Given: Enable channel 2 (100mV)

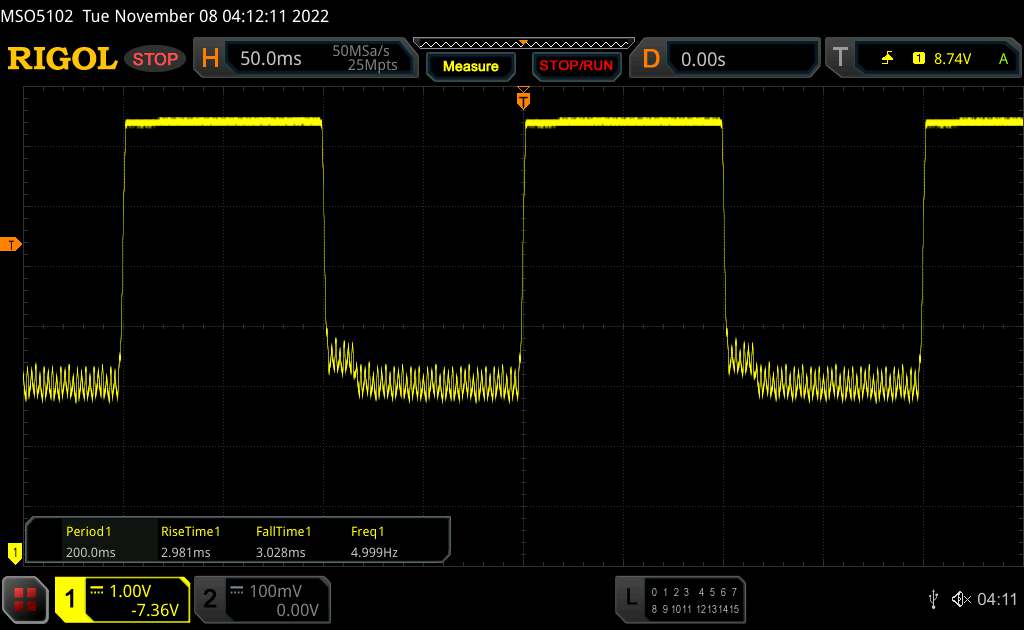Looking at the screenshot, I should (260, 599).
